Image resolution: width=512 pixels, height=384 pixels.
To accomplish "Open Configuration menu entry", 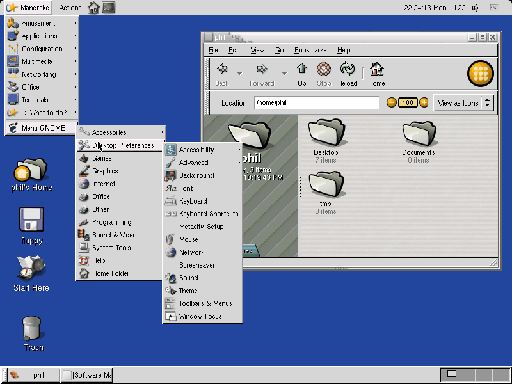I will [42, 49].
